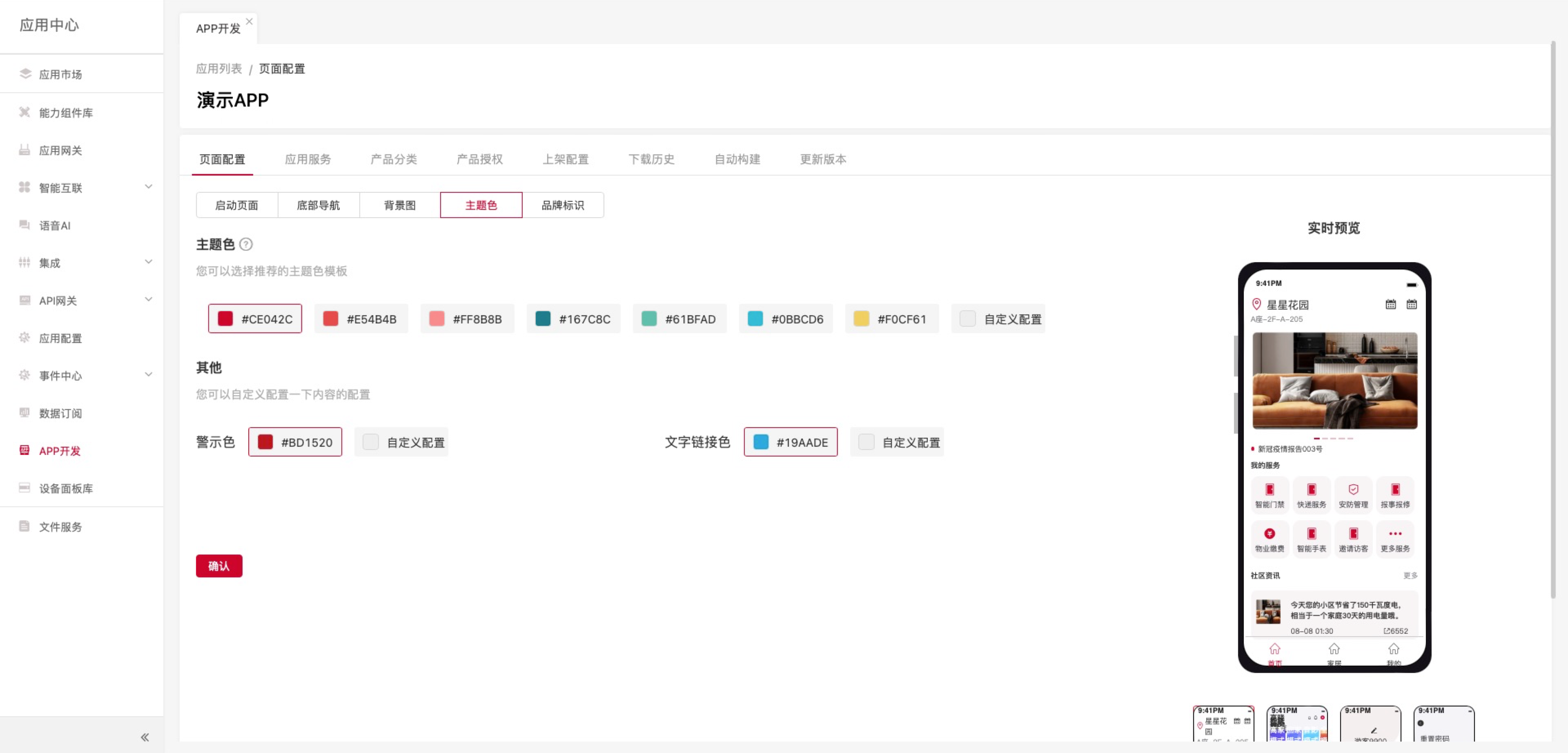Image resolution: width=1568 pixels, height=753 pixels.
Task: Click the 文件服务 sidebar icon
Action: tap(24, 526)
